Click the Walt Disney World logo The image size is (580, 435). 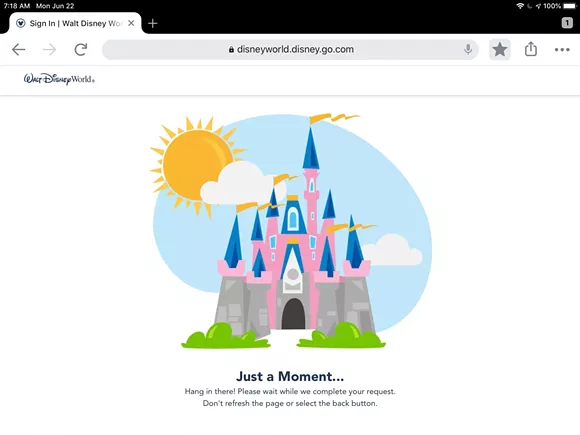(59, 79)
